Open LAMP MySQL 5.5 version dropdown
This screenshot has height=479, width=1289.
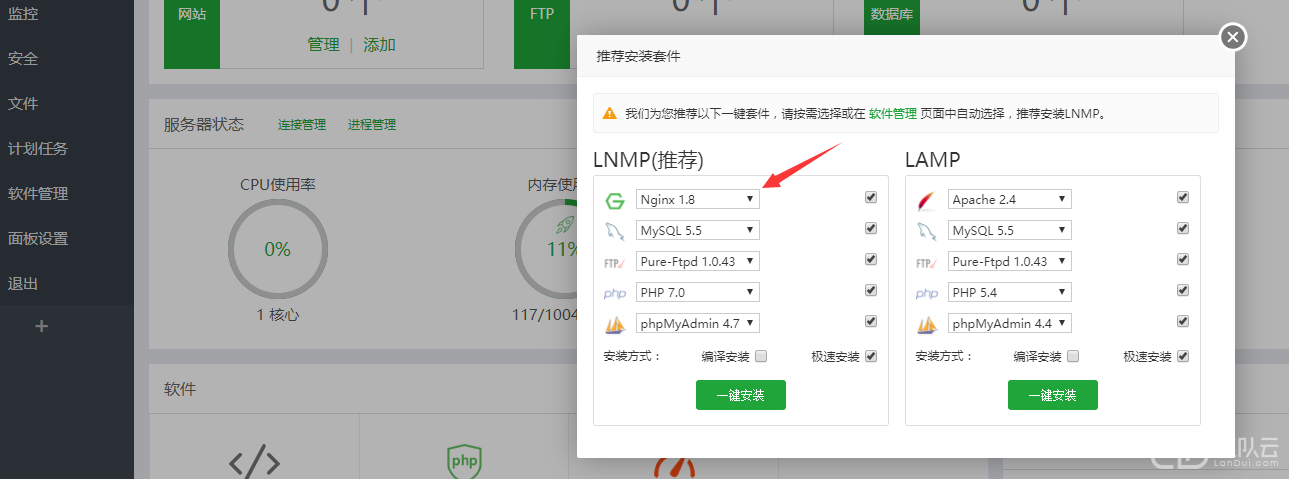[x=1010, y=231]
